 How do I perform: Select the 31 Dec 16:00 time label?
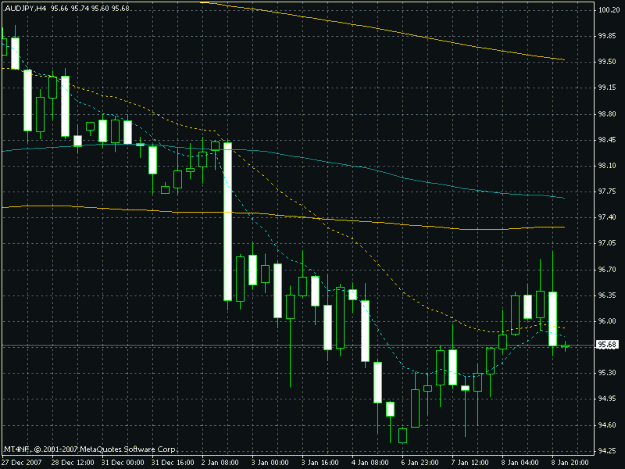173,463
